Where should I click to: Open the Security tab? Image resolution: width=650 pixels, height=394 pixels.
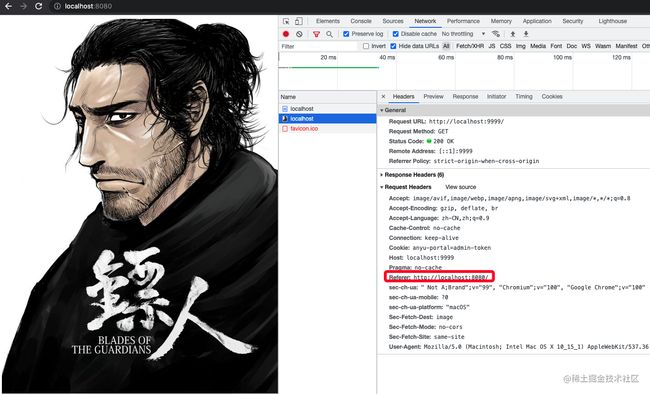click(572, 21)
